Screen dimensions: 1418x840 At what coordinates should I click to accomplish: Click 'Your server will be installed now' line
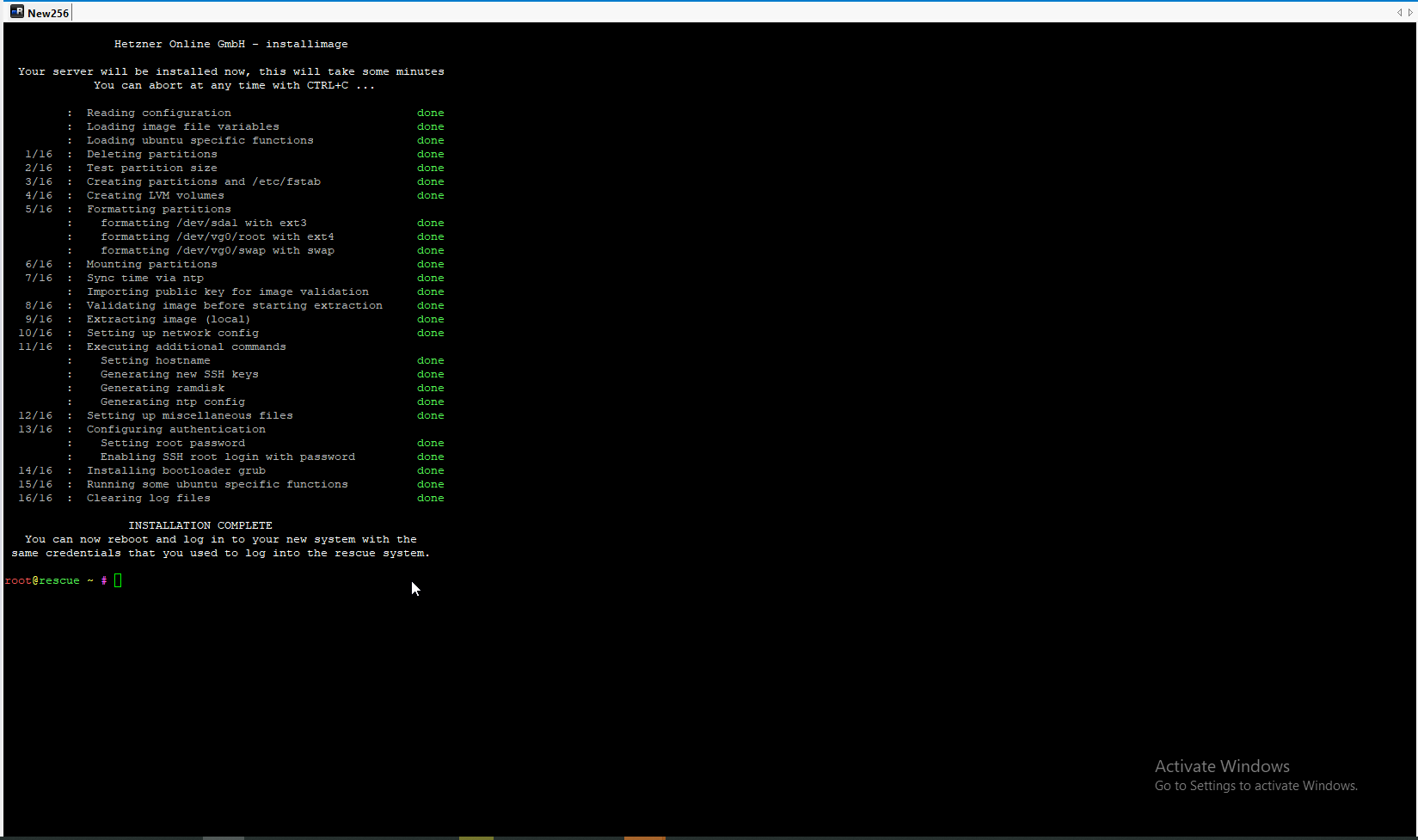click(x=231, y=71)
